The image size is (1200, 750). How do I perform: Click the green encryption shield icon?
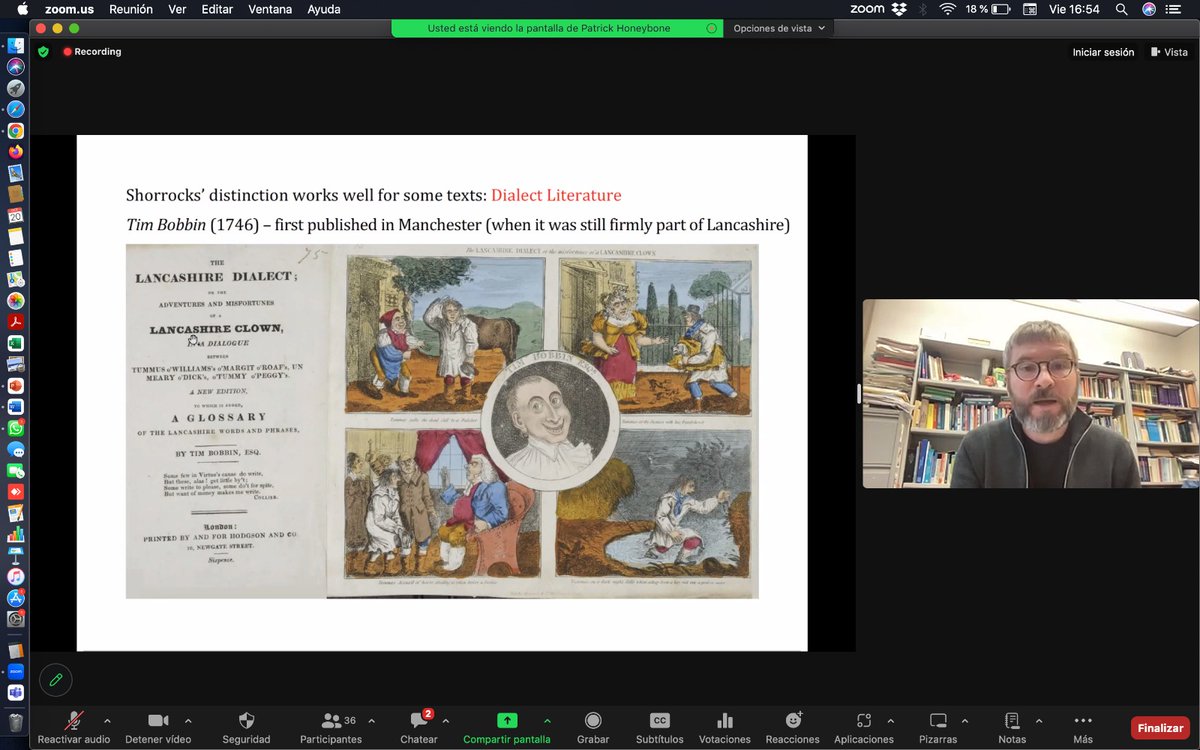(44, 52)
